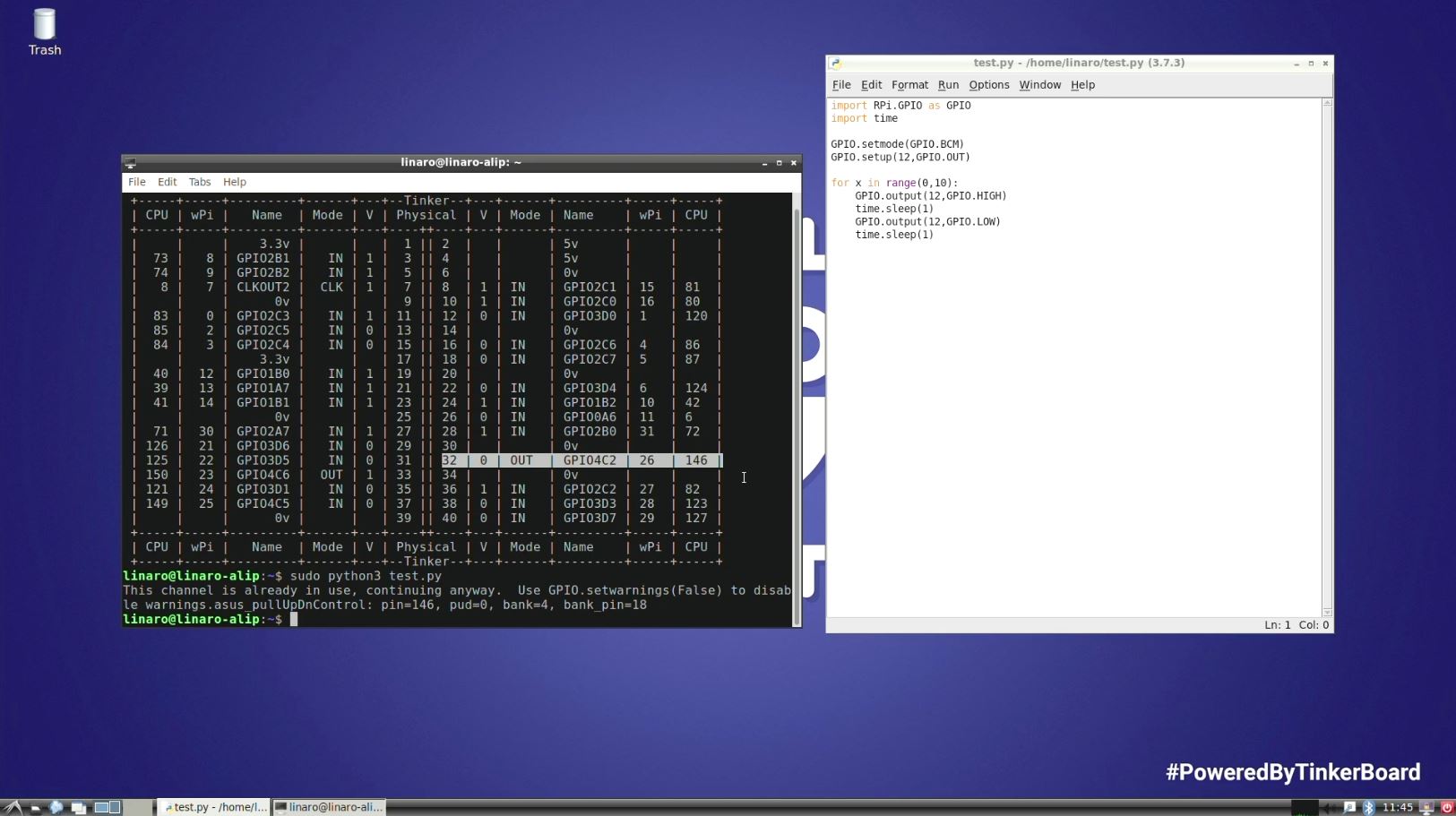Click the screen lock tray icon
1456x816 pixels.
(1426, 807)
